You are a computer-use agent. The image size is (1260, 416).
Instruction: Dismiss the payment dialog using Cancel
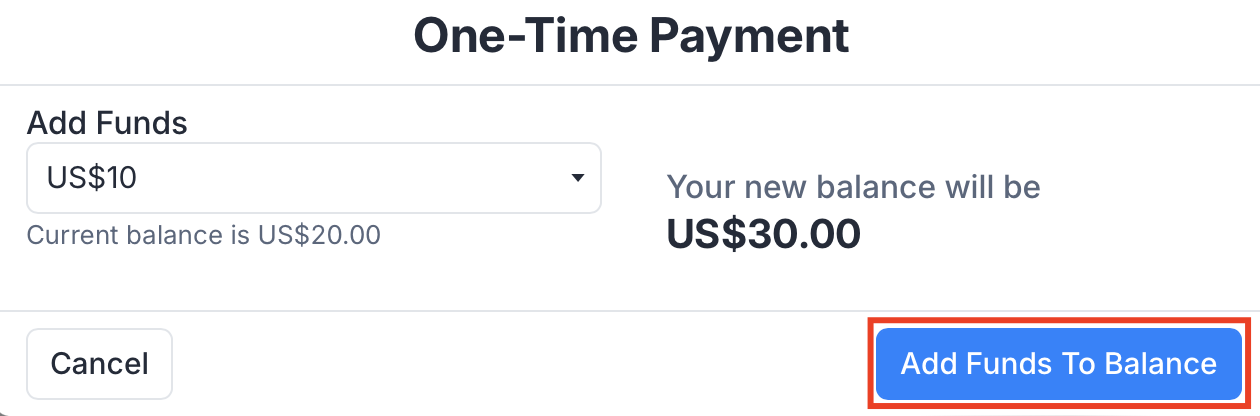[x=99, y=363]
